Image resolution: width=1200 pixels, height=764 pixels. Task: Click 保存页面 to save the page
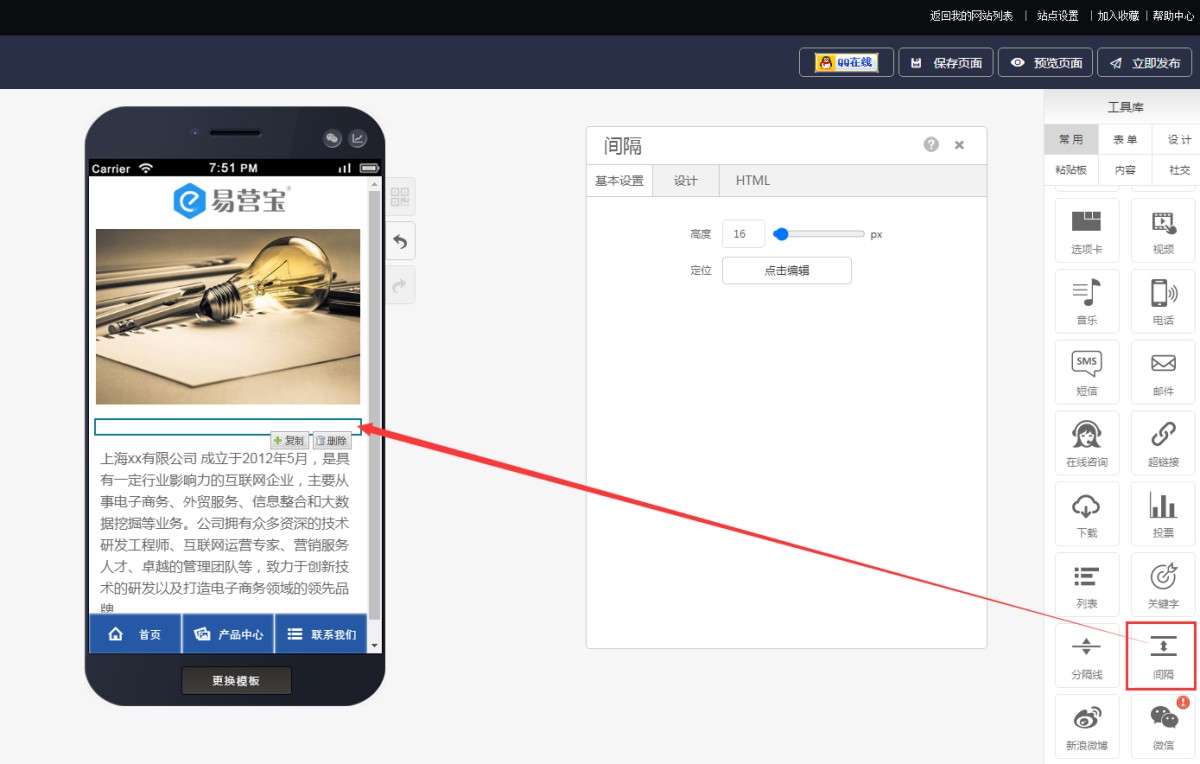click(x=946, y=62)
